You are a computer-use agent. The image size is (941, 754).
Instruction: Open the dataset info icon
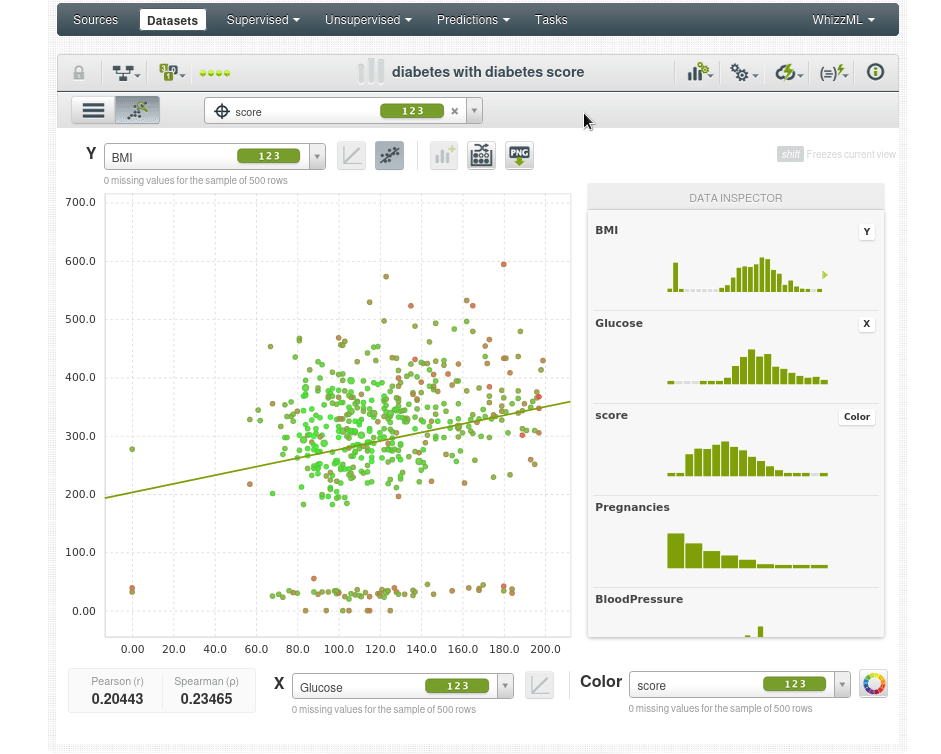875,72
